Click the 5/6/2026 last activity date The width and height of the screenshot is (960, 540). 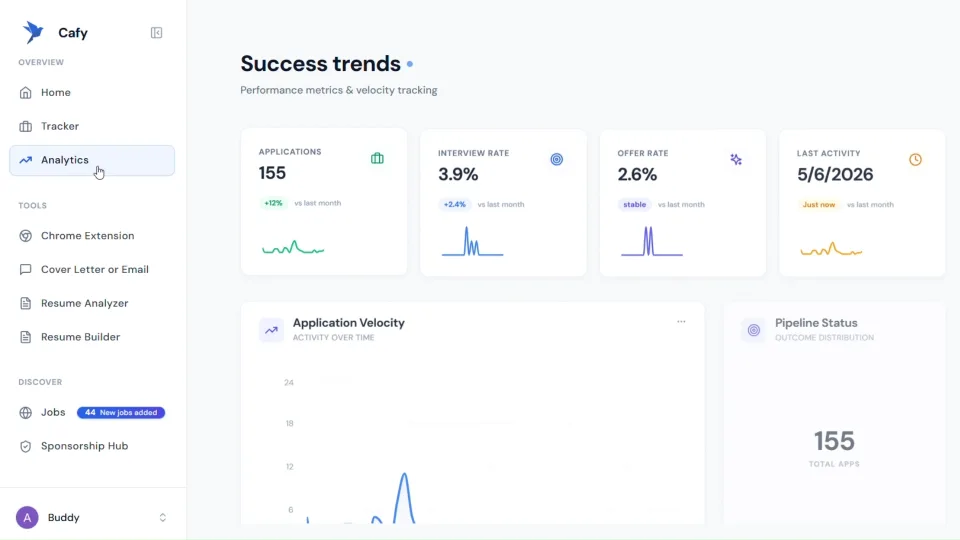835,174
